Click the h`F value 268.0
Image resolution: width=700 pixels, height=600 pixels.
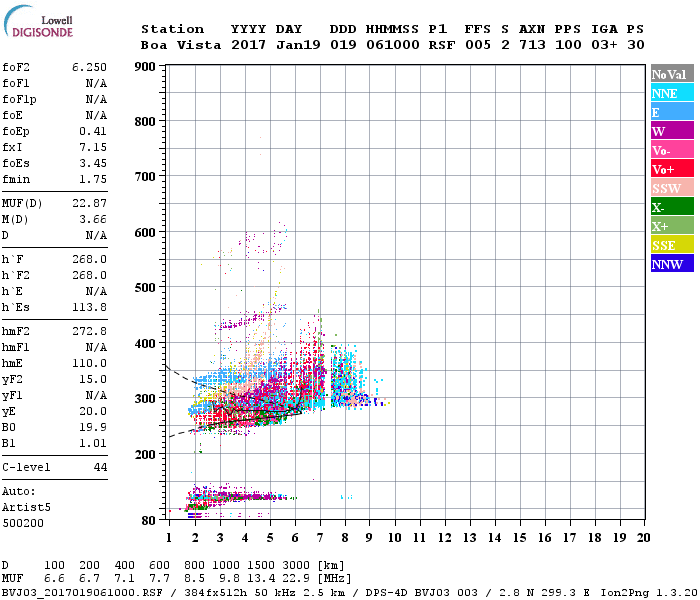click(90, 259)
